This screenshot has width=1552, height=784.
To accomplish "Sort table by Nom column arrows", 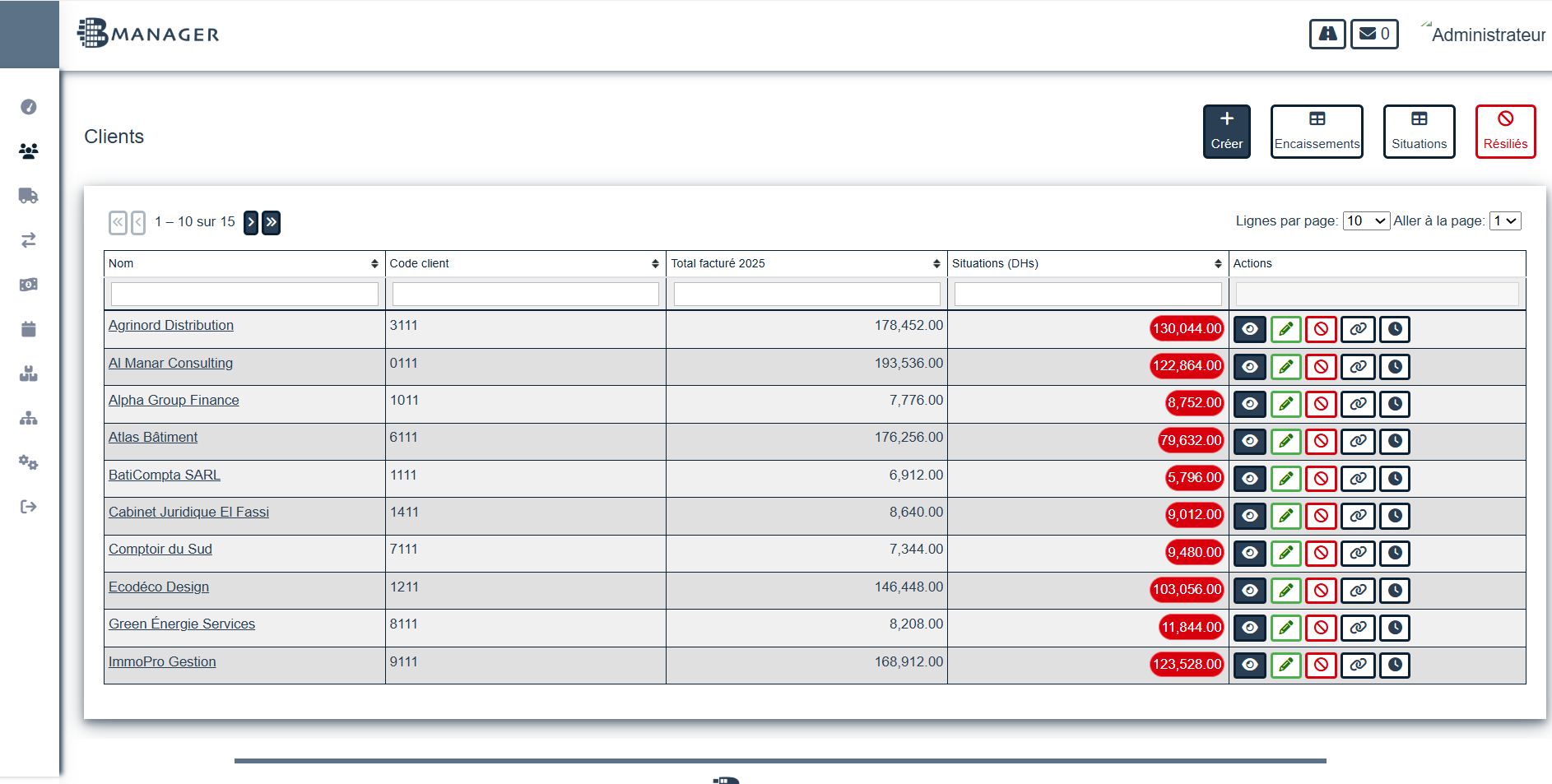I will [374, 263].
